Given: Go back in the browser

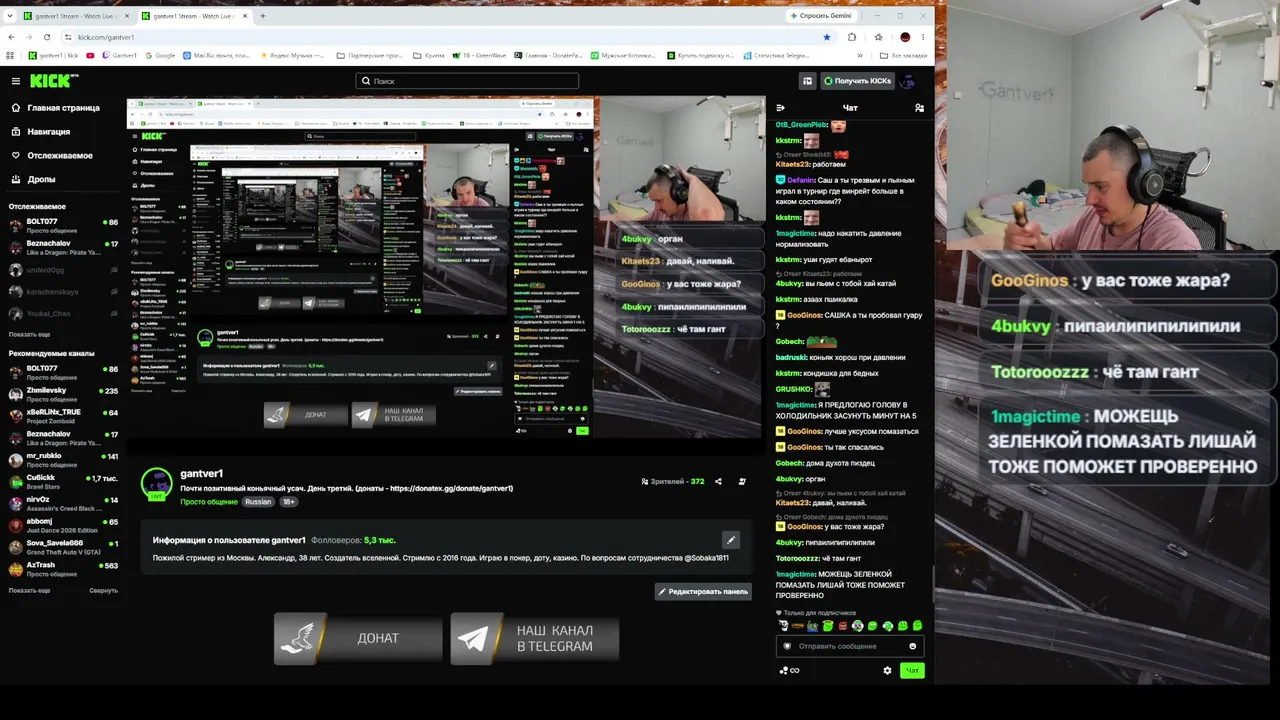Looking at the screenshot, I should (10, 37).
